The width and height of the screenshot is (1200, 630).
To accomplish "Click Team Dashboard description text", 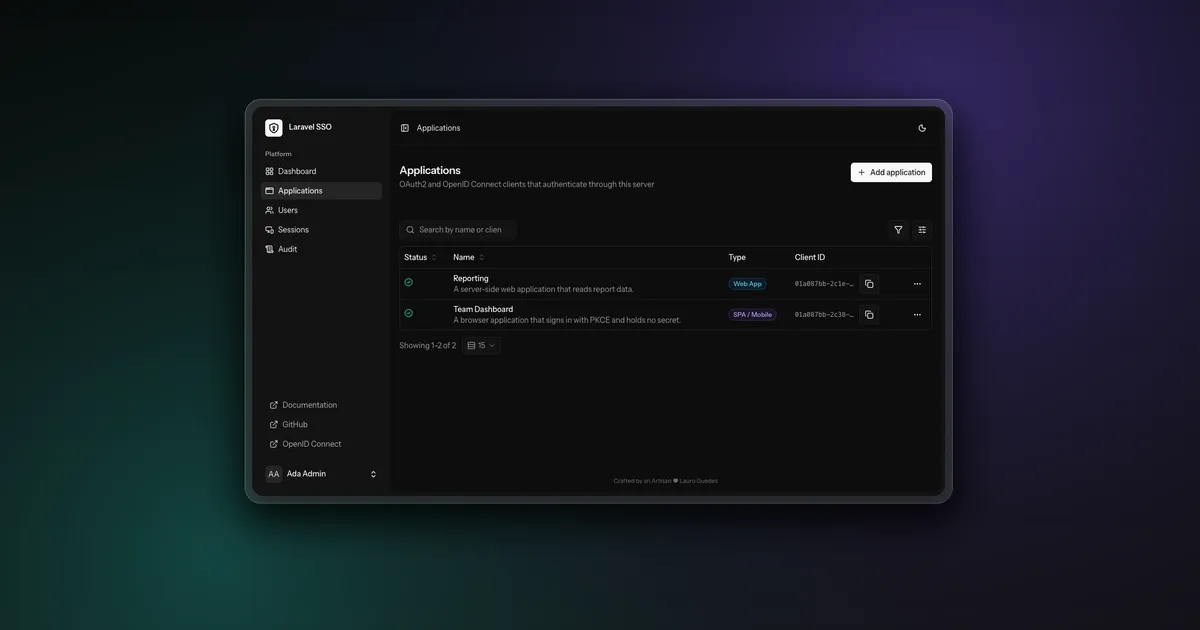I will pos(567,320).
